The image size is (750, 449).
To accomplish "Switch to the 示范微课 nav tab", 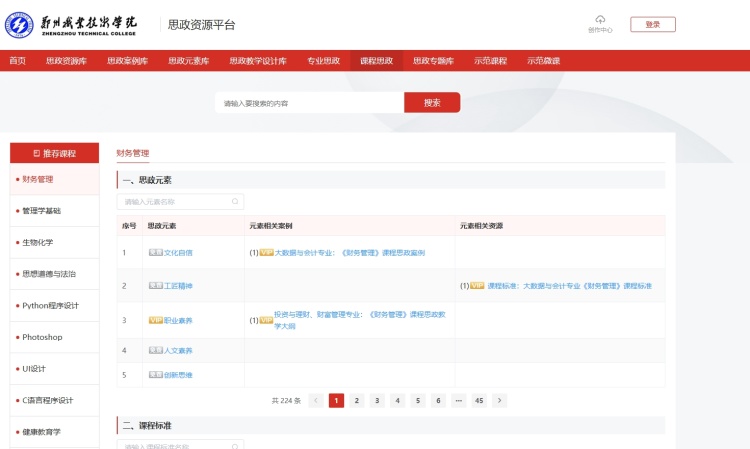I will 543,61.
